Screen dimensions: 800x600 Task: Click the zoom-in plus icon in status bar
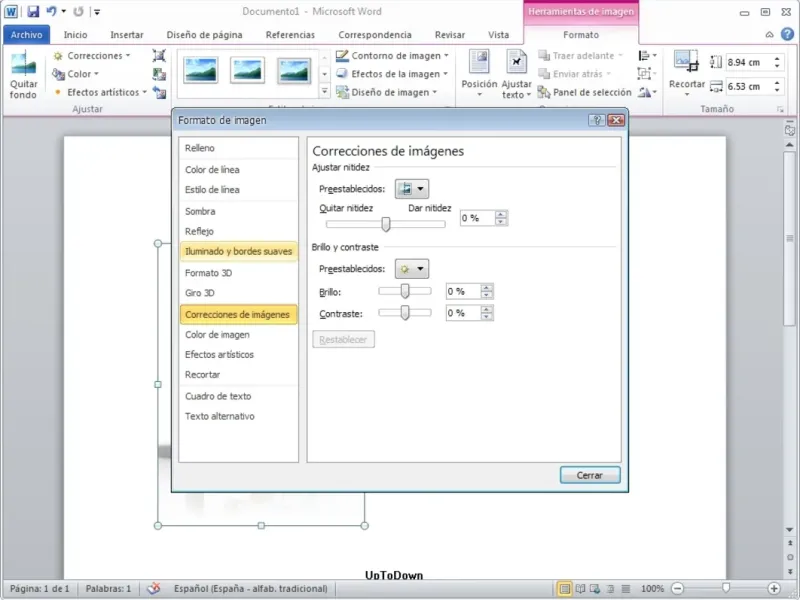pyautogui.click(x=773, y=588)
